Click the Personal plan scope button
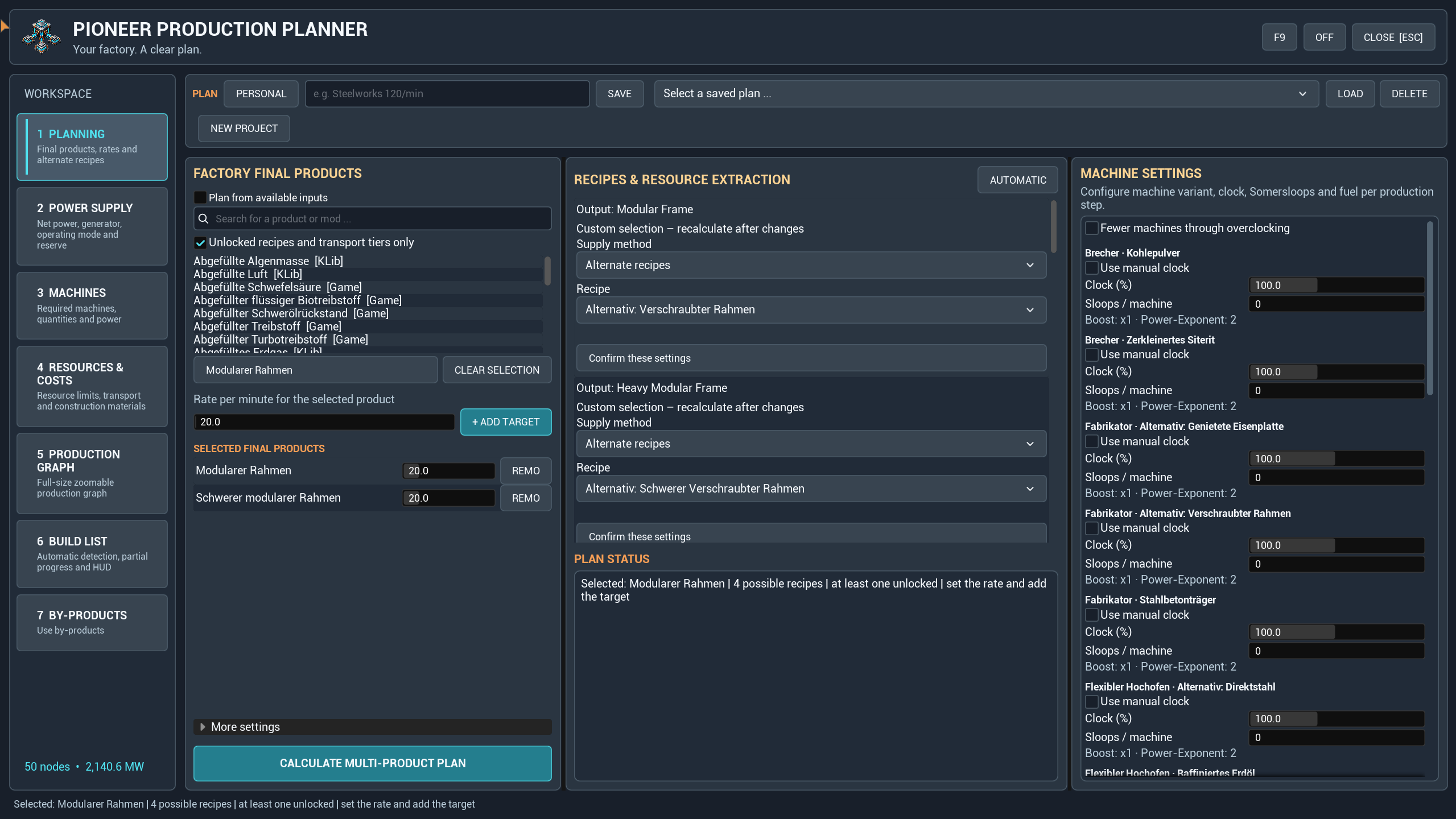Image resolution: width=1456 pixels, height=819 pixels. (261, 94)
